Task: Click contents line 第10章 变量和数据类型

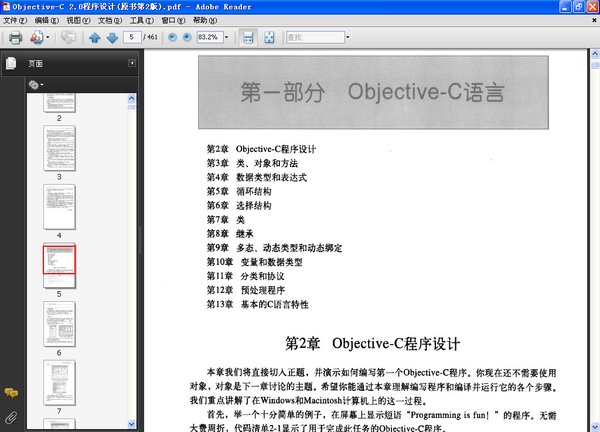Action: point(254,262)
